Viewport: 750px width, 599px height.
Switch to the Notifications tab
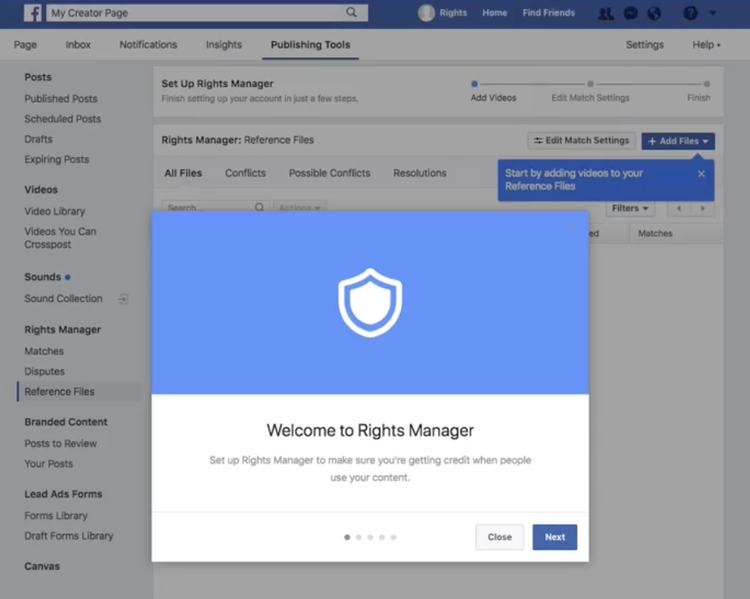coord(148,45)
